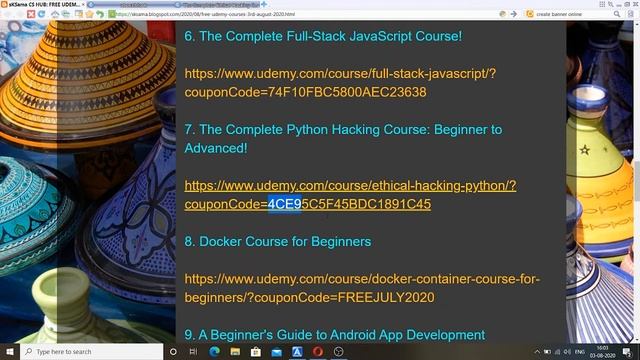Click the blue reload page icon

click(42, 14)
